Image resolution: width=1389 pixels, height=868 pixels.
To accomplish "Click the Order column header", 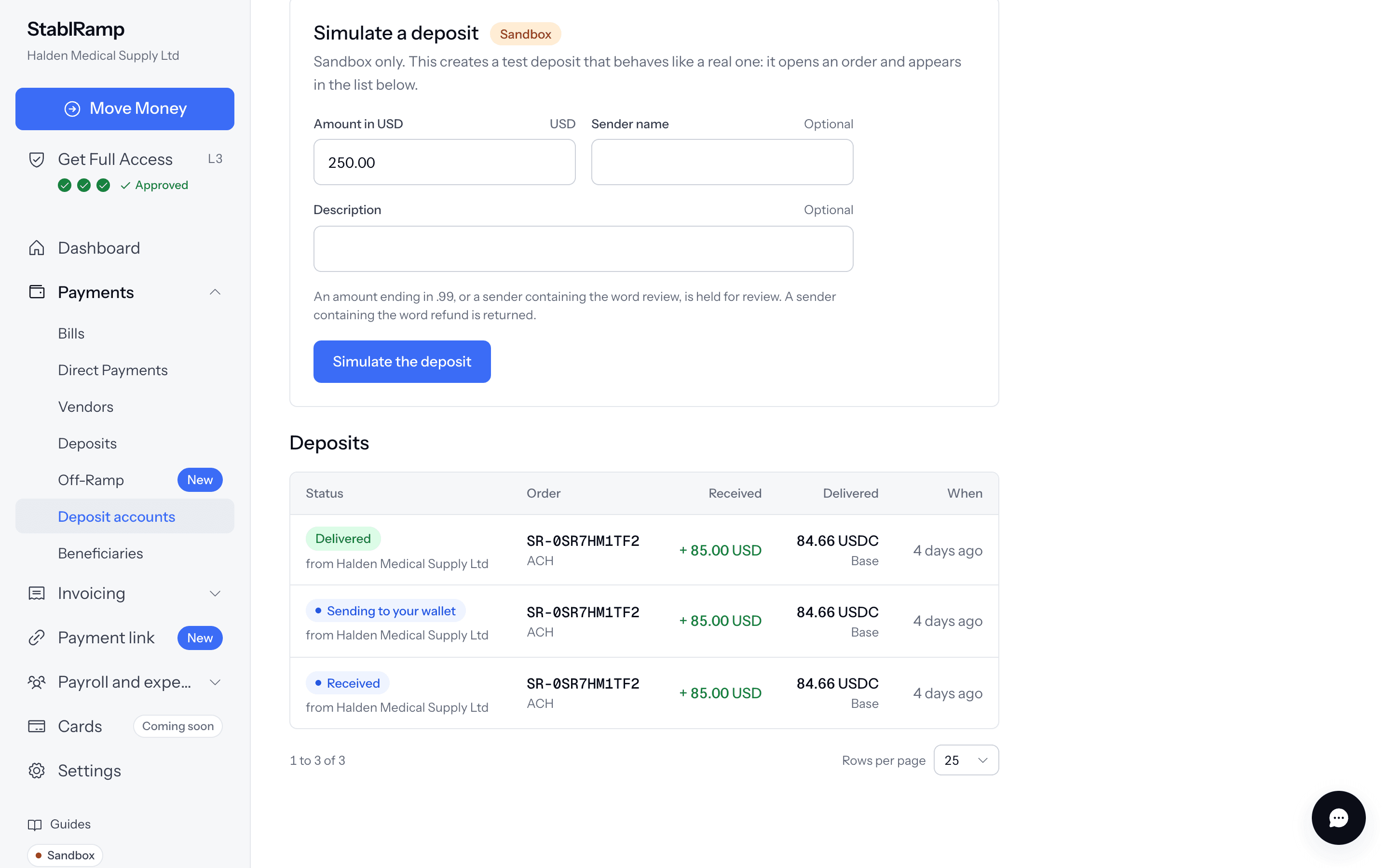I will click(x=543, y=493).
